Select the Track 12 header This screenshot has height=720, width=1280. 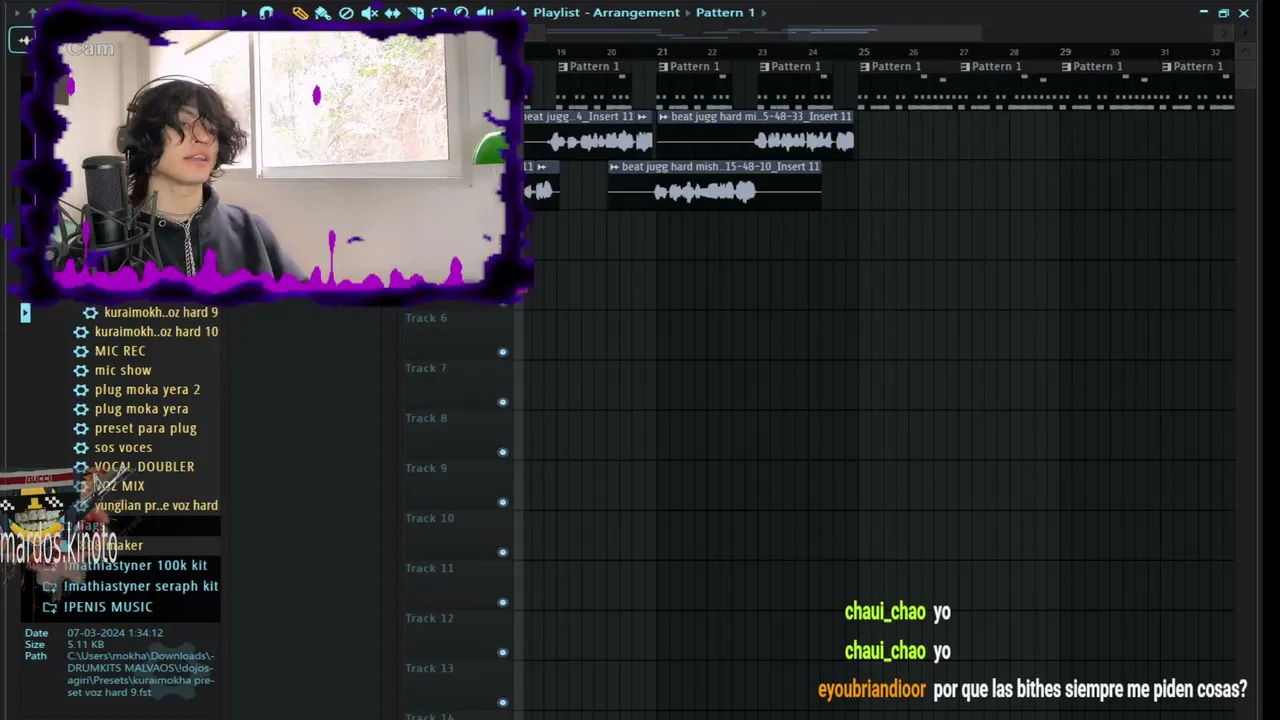coord(456,633)
